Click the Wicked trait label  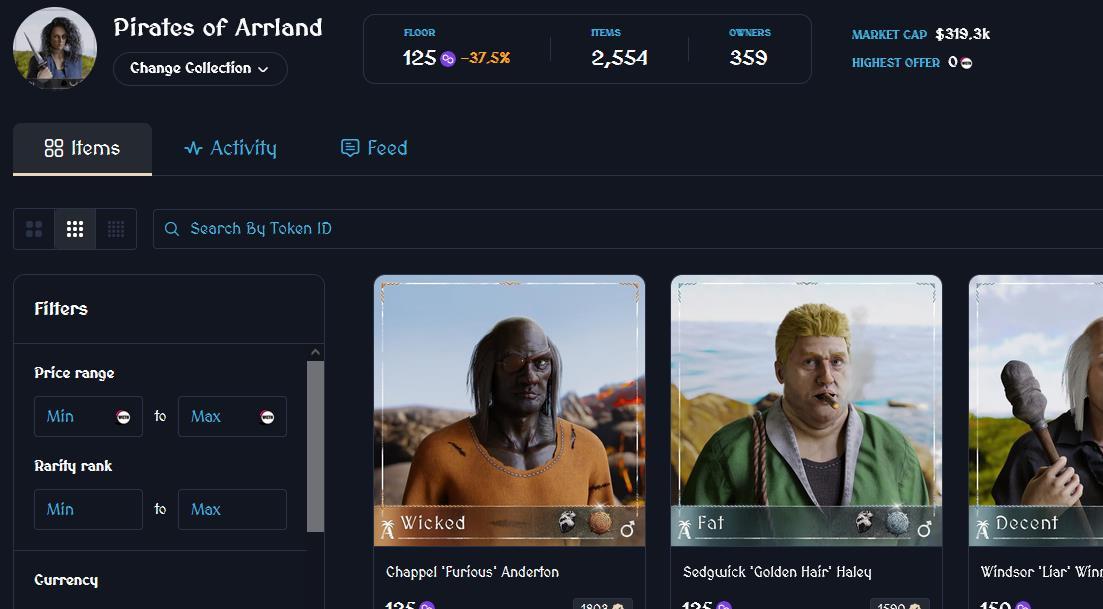pyautogui.click(x=433, y=523)
